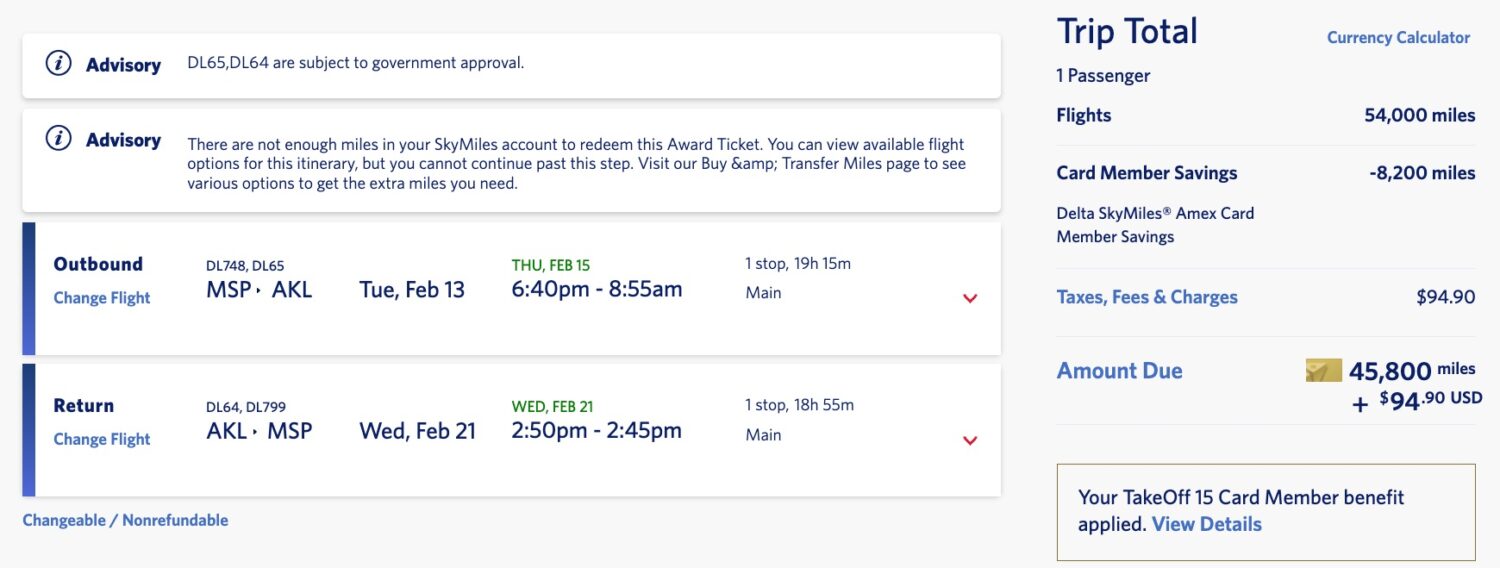Screen dimensions: 1500x568
Task: Expand the Return flight details chevron
Action: [x=969, y=440]
